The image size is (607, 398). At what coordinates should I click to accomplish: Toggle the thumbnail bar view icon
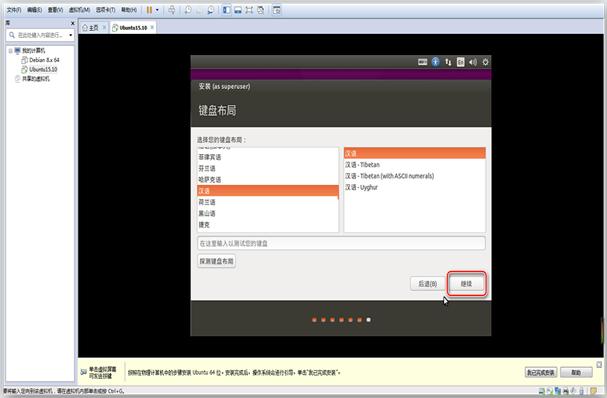point(238,10)
